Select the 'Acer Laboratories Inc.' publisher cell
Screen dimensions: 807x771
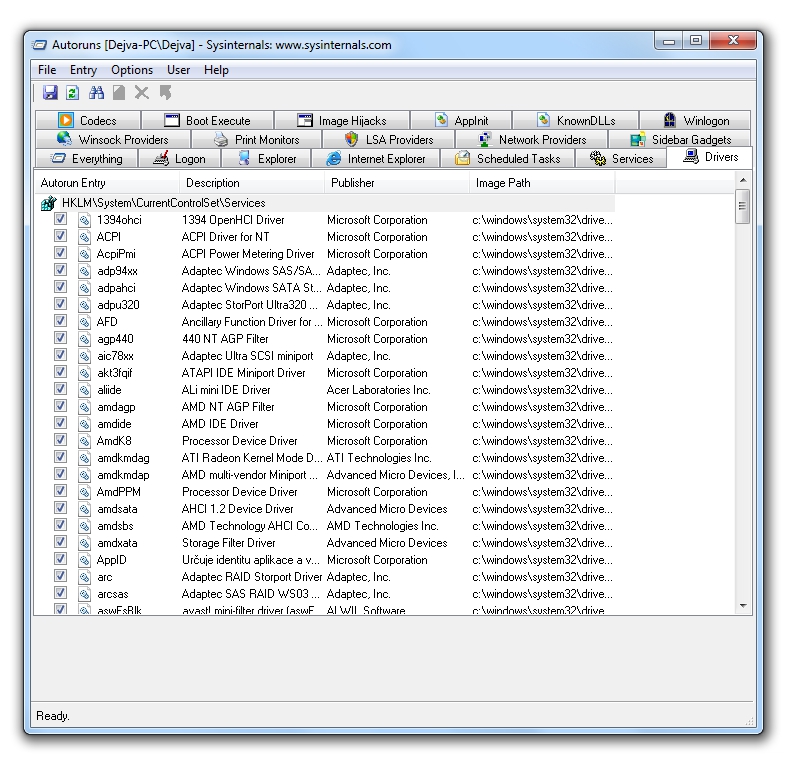[x=378, y=390]
